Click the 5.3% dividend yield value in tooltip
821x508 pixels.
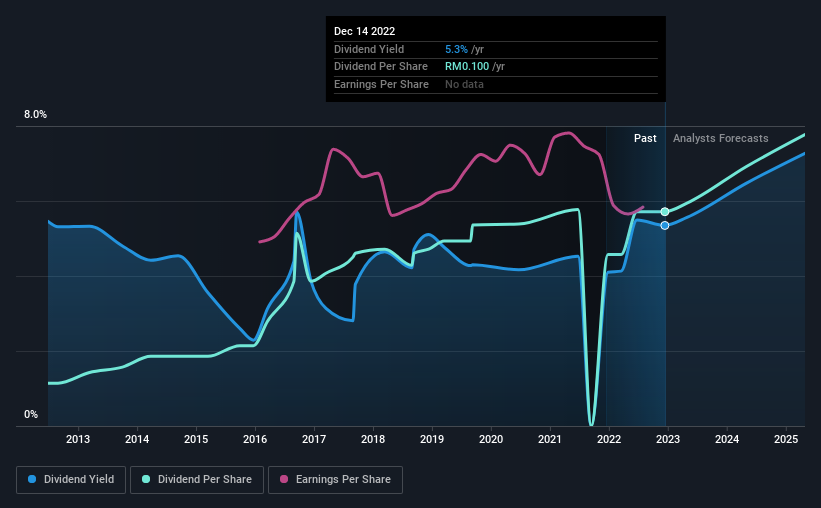click(456, 49)
